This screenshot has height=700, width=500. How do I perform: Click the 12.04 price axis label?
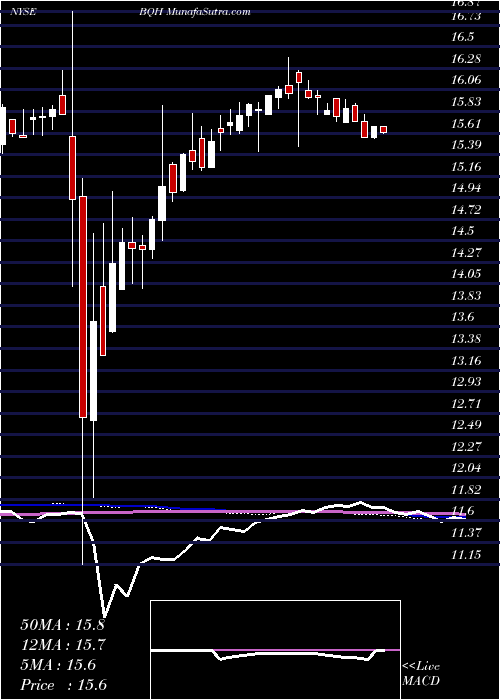[466, 469]
